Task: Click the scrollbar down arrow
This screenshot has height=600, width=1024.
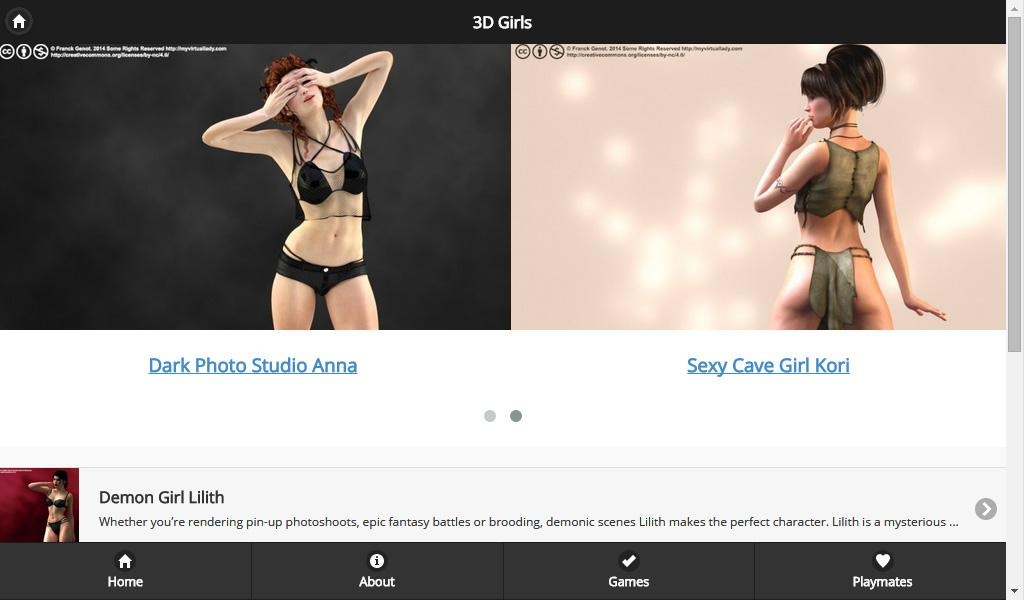Action: 1014,591
